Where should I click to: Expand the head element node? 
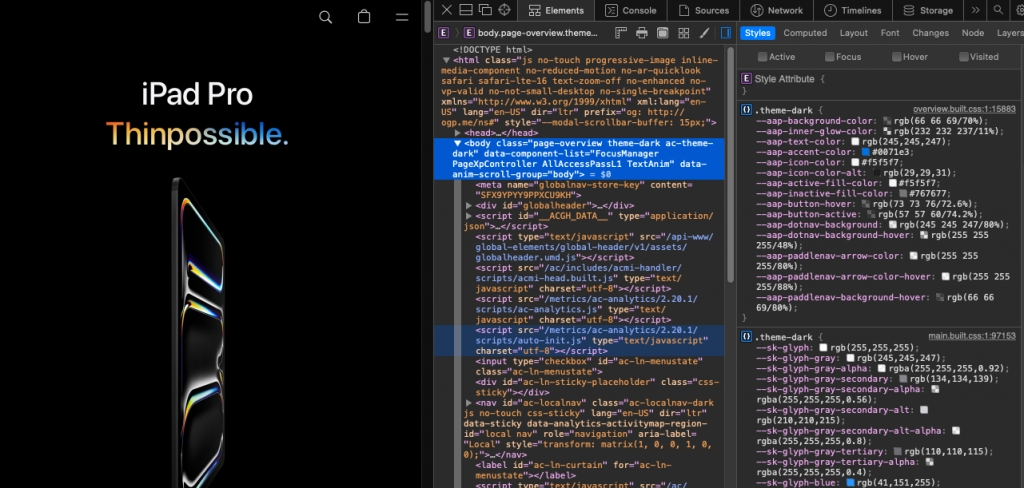(x=458, y=133)
